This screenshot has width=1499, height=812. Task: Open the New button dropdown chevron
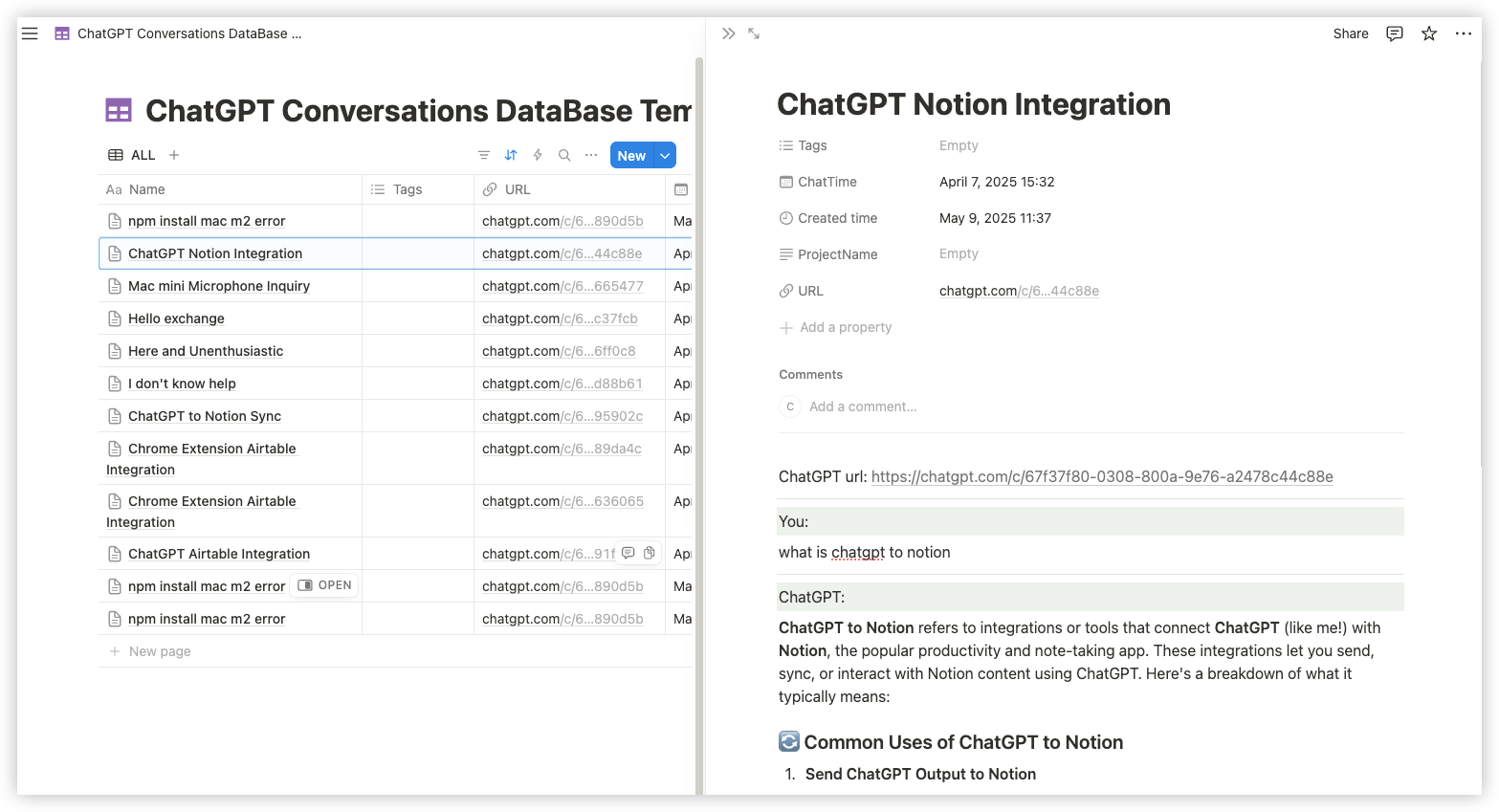[665, 154]
